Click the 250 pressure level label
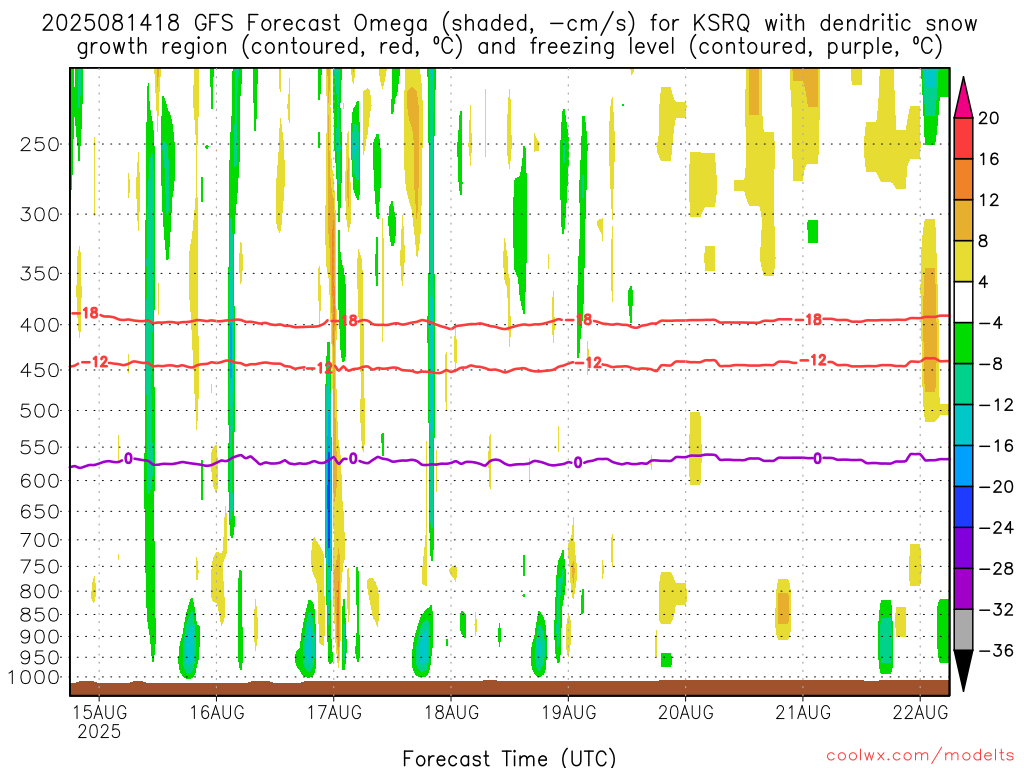1024x768 pixels. (40, 144)
